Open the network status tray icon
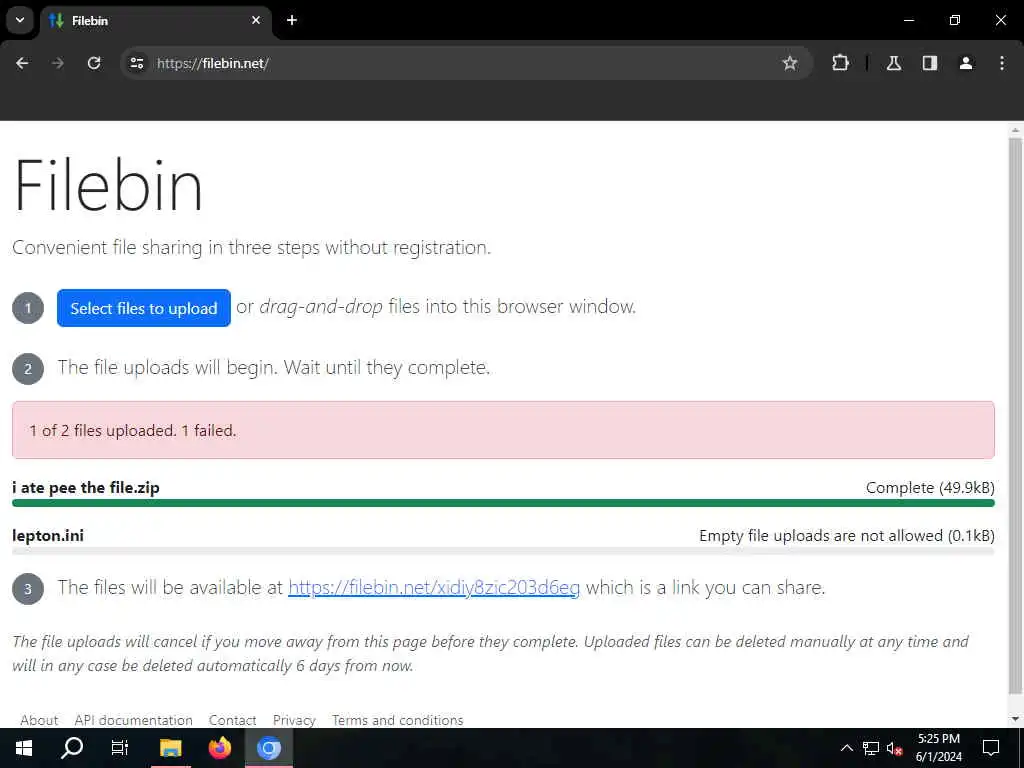Image resolution: width=1024 pixels, height=768 pixels. click(871, 748)
